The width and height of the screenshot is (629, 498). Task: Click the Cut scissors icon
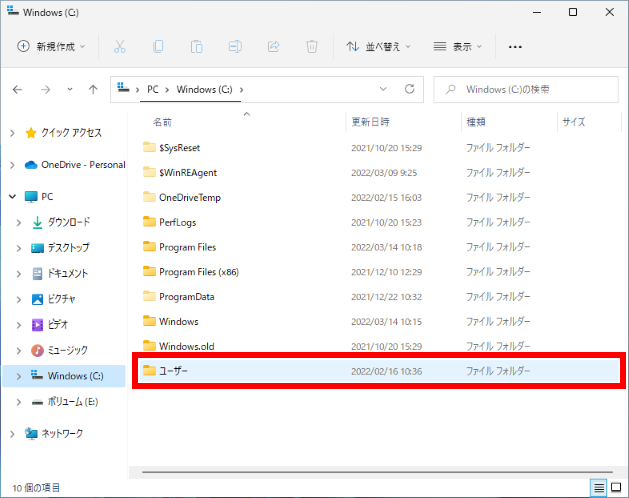120,47
